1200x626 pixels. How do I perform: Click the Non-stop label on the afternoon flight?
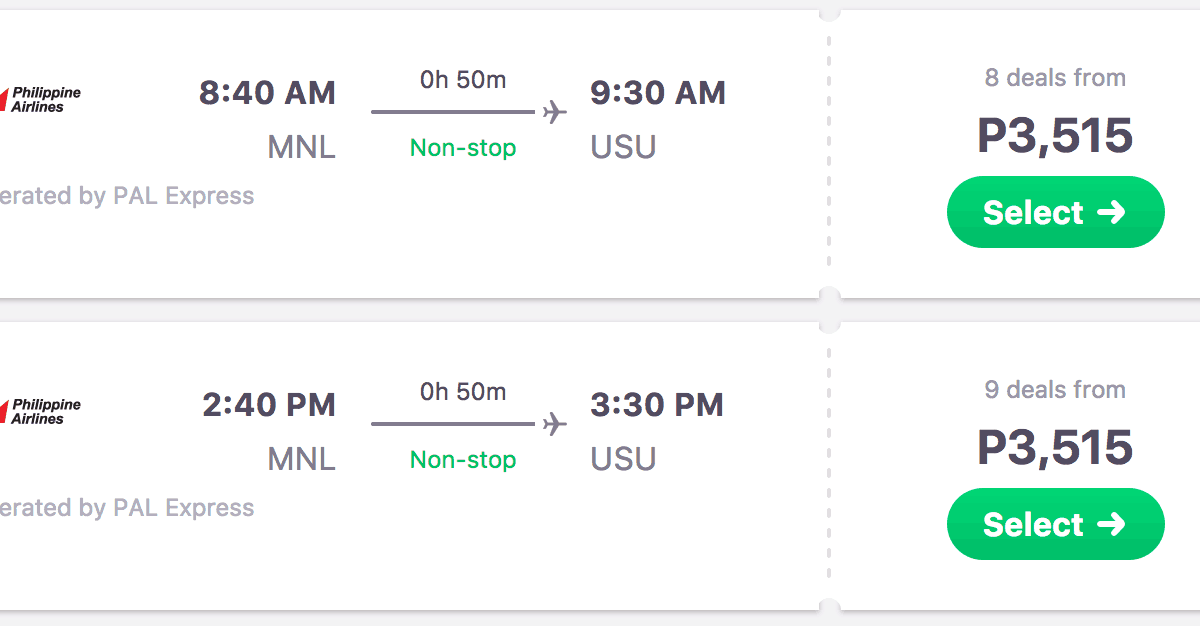point(463,460)
